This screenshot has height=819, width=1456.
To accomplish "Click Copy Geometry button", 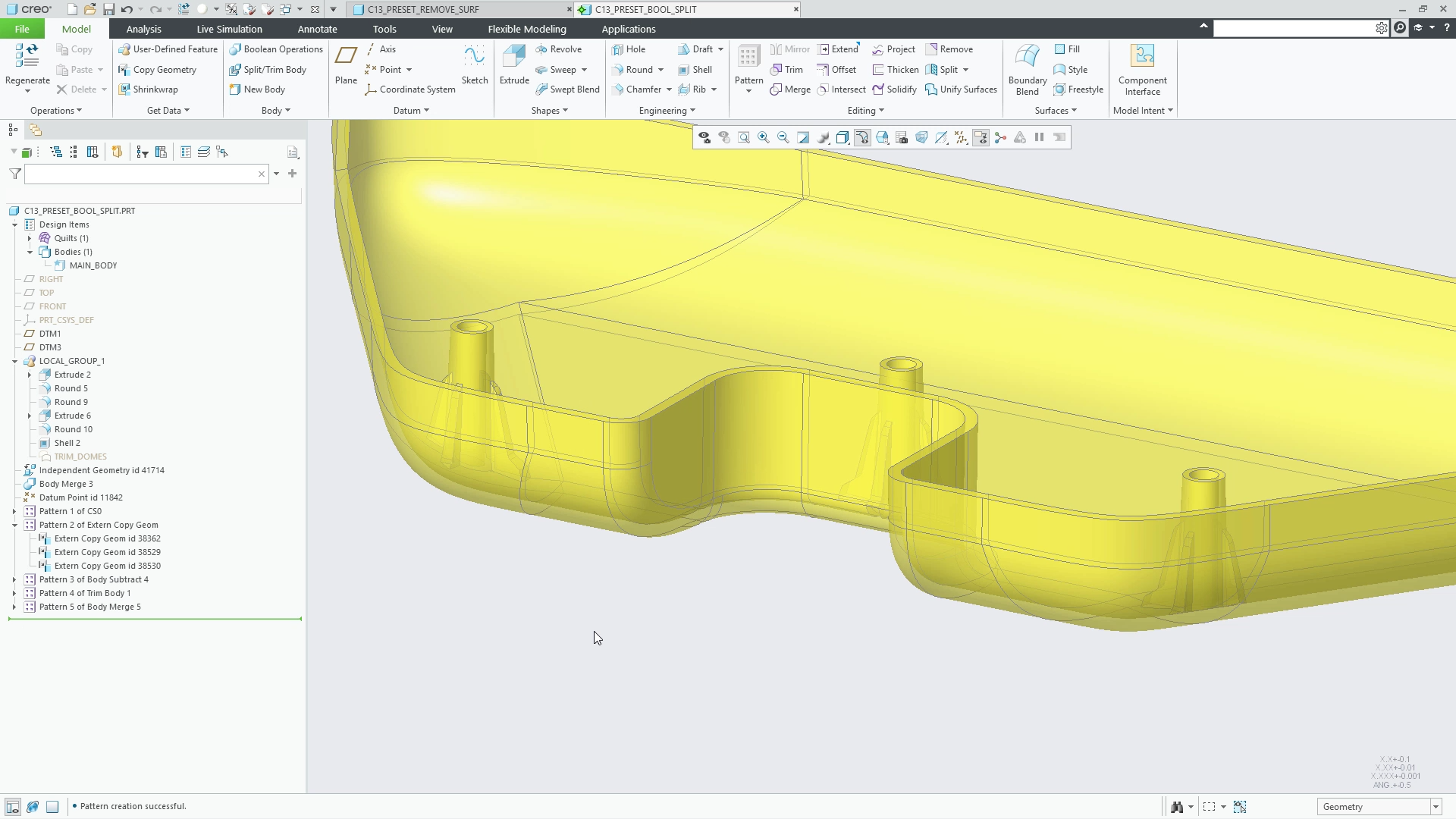I will [x=157, y=70].
